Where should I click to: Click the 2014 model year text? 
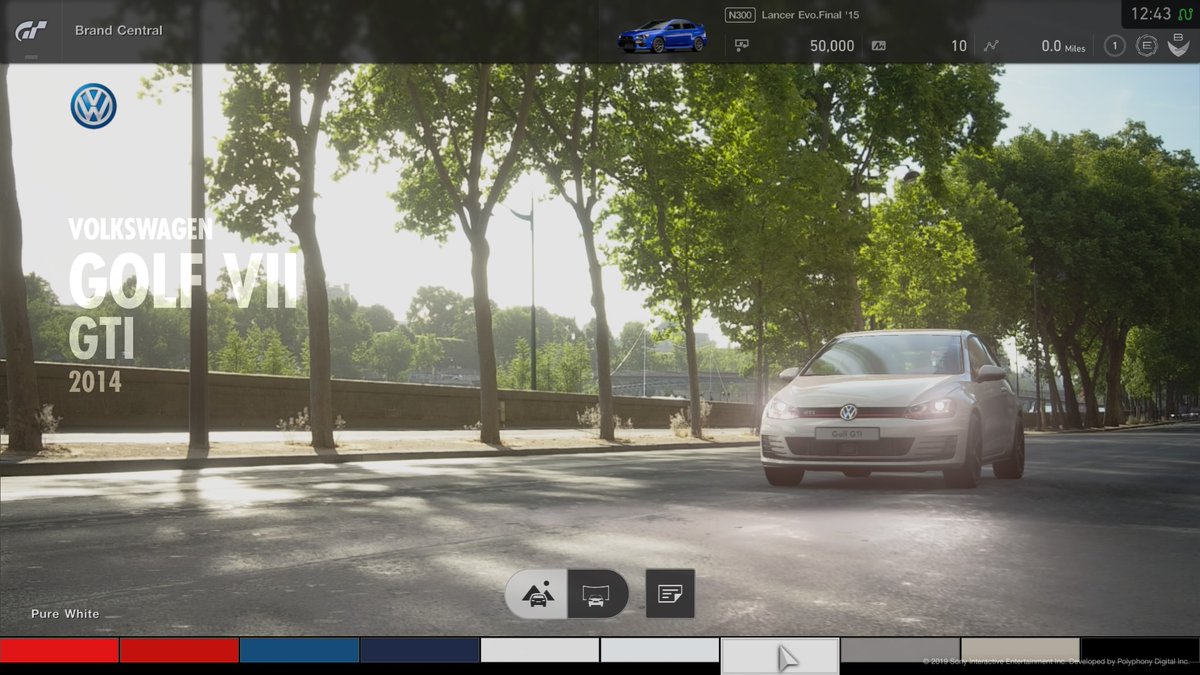[x=95, y=381]
